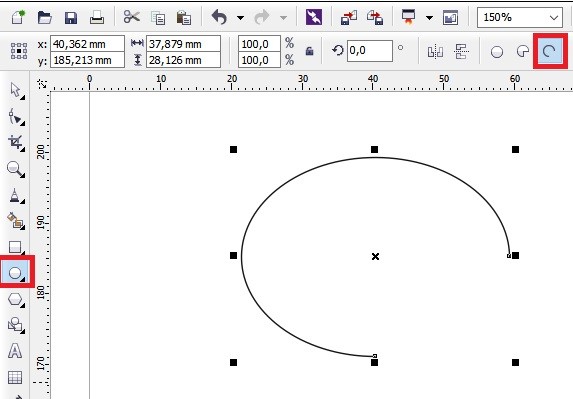The height and width of the screenshot is (399, 573).
Task: Click the left-middle selection handle
Action: tap(234, 256)
